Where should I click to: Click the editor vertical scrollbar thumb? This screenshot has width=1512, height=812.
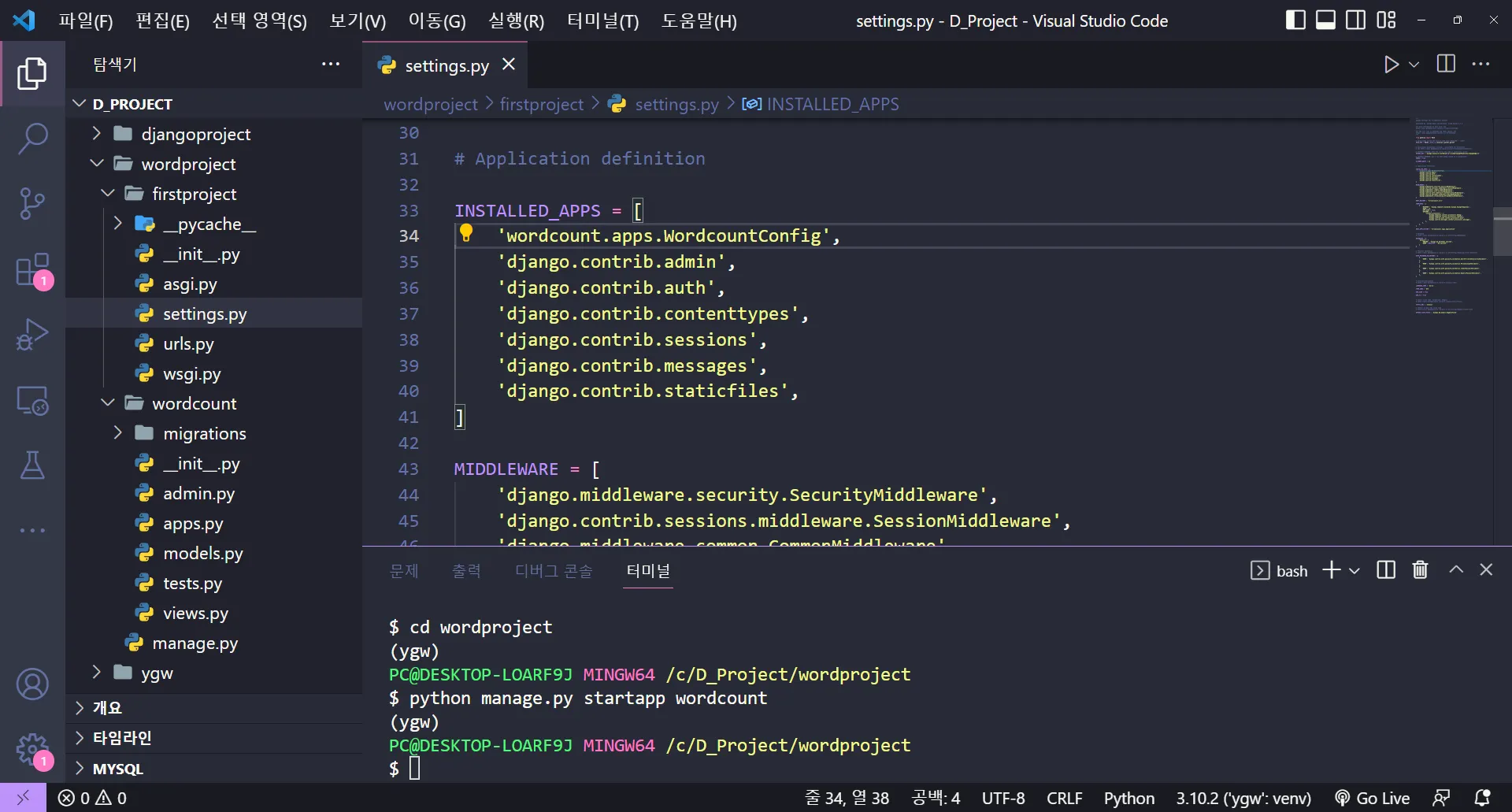click(1502, 232)
